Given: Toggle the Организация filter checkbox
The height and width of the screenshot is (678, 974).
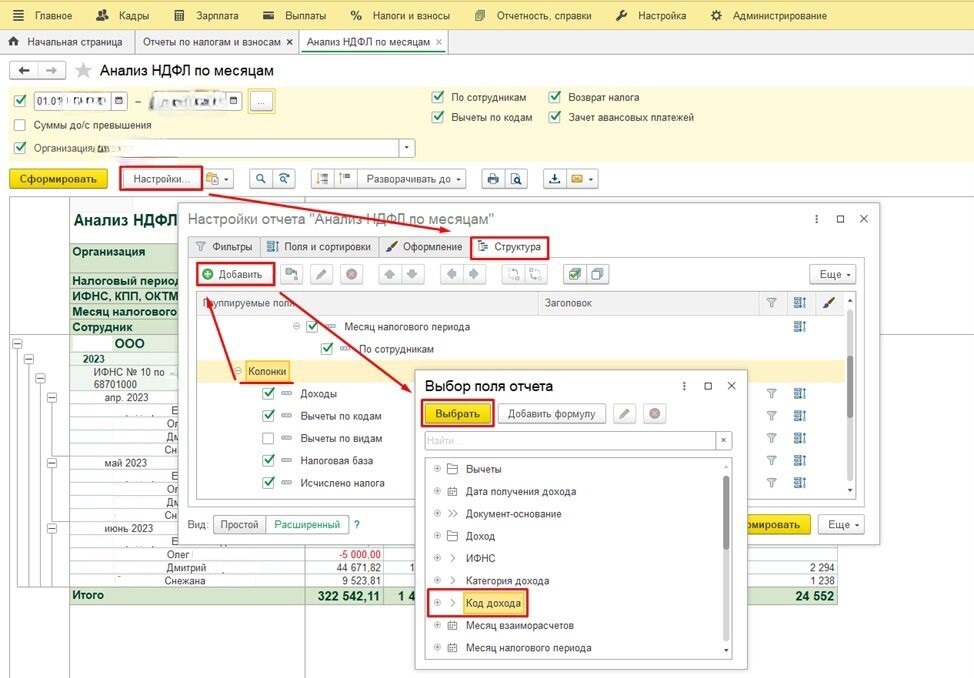Looking at the screenshot, I should [20, 148].
